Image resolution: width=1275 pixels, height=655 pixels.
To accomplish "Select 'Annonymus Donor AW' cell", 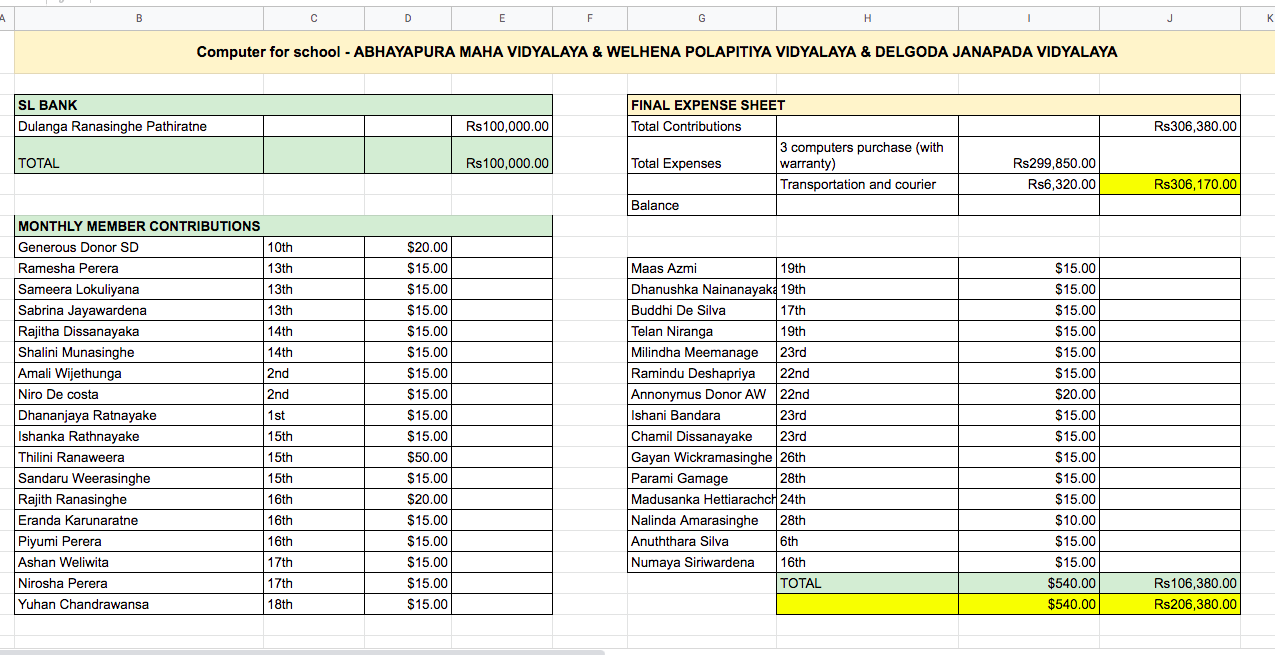I will pos(702,394).
